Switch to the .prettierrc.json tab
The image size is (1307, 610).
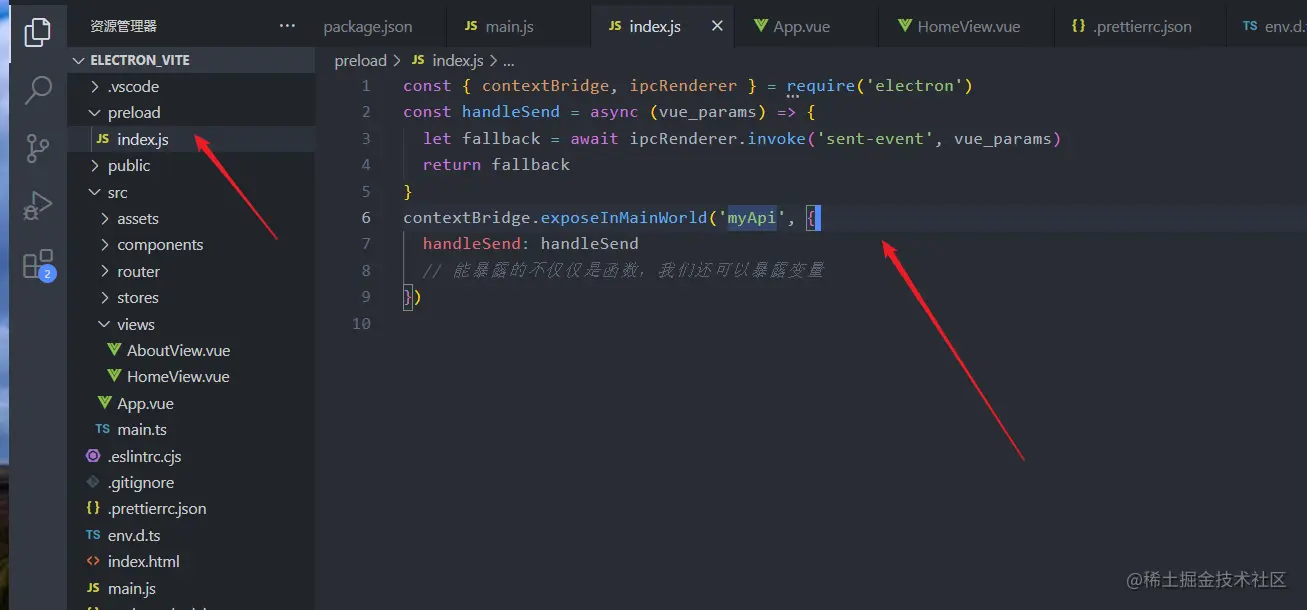pyautogui.click(x=1131, y=27)
